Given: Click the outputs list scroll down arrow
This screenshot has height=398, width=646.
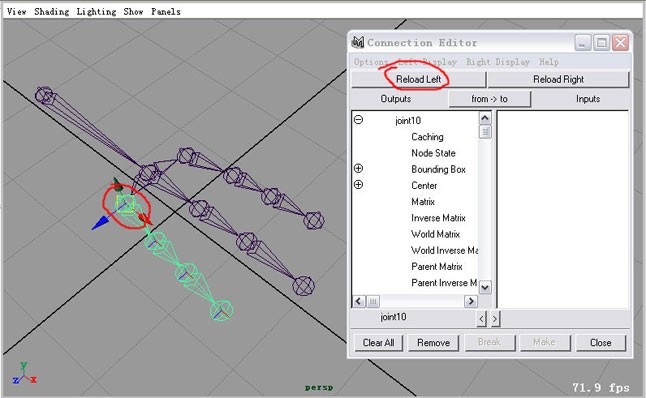Looking at the screenshot, I should (x=485, y=287).
